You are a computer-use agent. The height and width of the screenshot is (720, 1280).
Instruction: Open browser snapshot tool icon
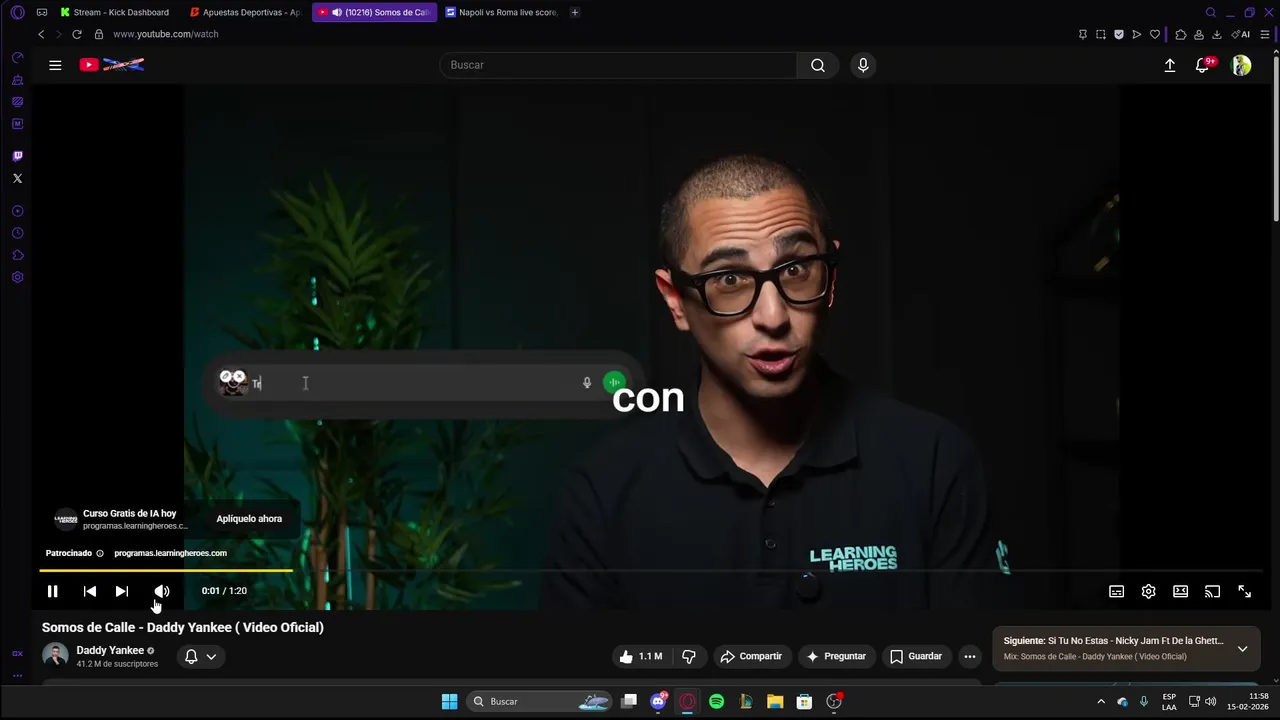tap(1101, 34)
